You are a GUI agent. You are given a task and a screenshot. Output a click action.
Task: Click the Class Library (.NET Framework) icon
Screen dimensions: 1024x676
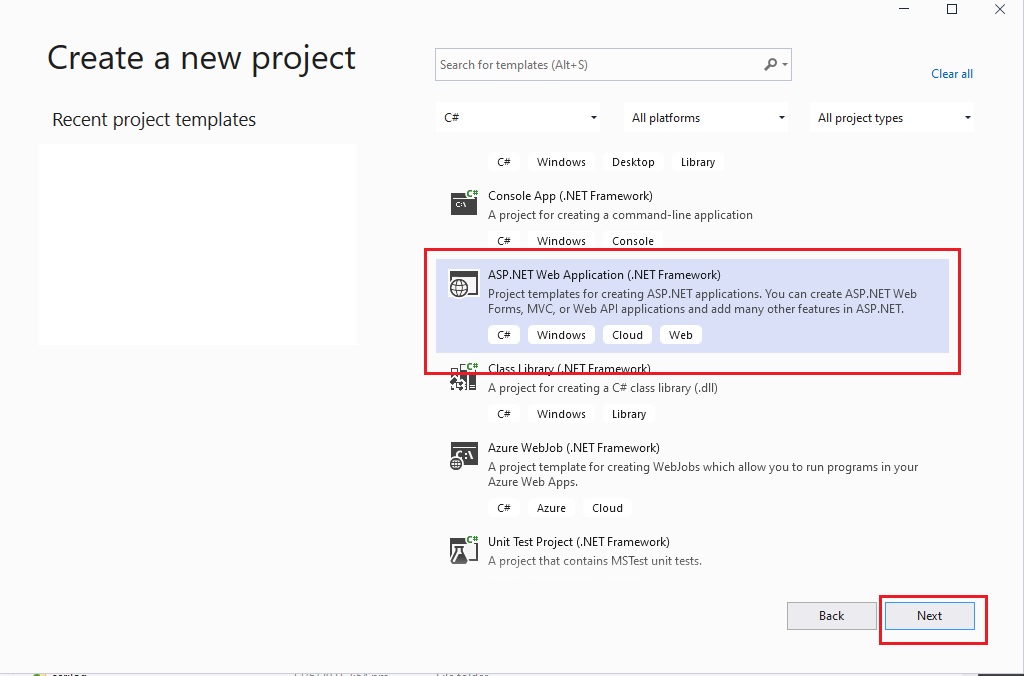[x=464, y=377]
